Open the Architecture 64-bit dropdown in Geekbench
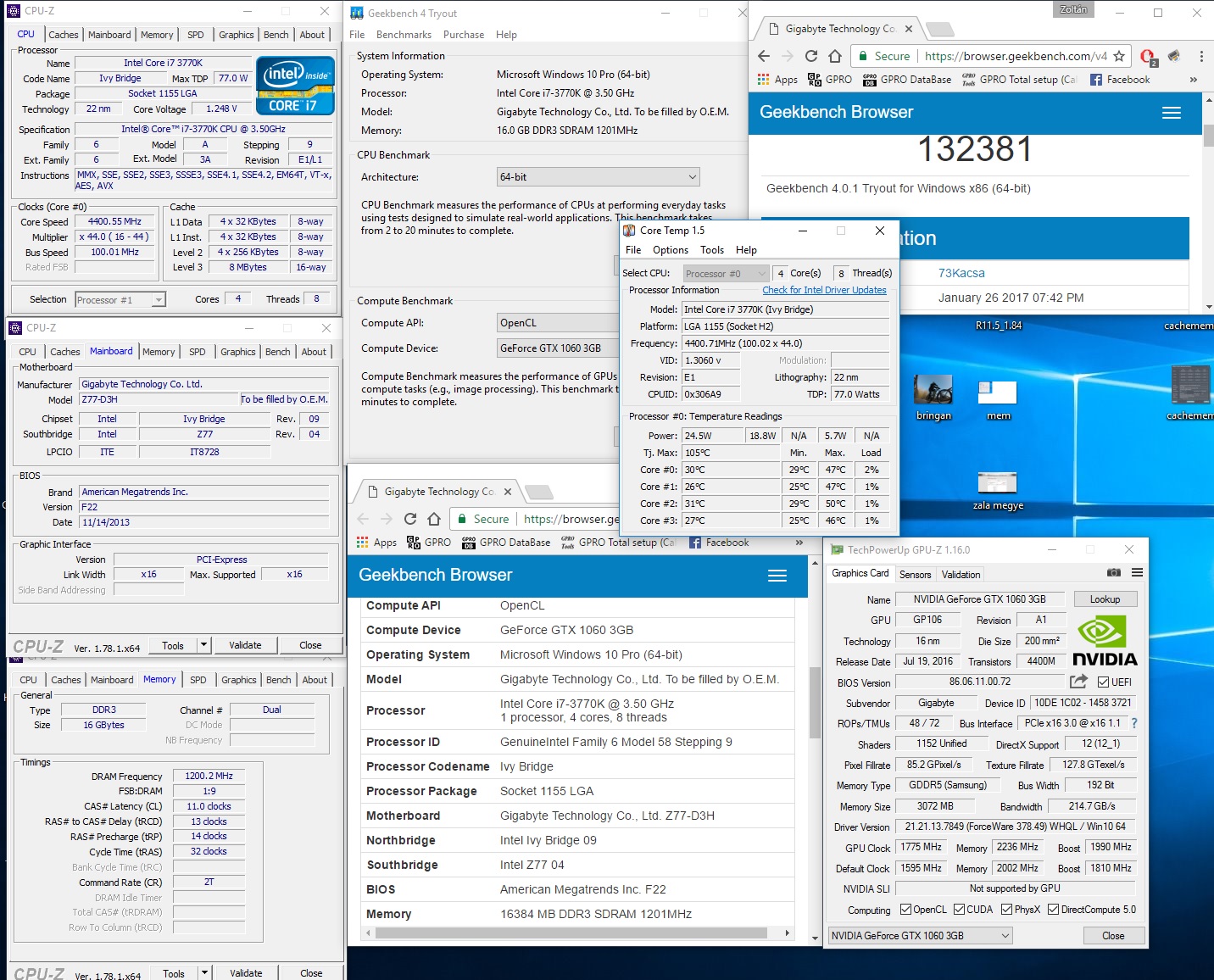The height and width of the screenshot is (980, 1214). click(x=599, y=177)
